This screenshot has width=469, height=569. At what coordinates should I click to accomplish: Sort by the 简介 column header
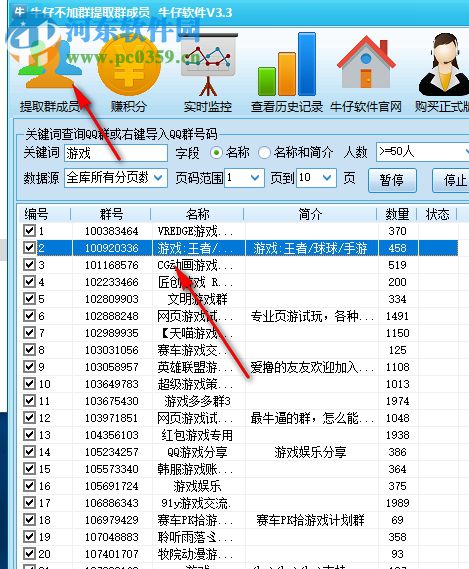click(310, 214)
